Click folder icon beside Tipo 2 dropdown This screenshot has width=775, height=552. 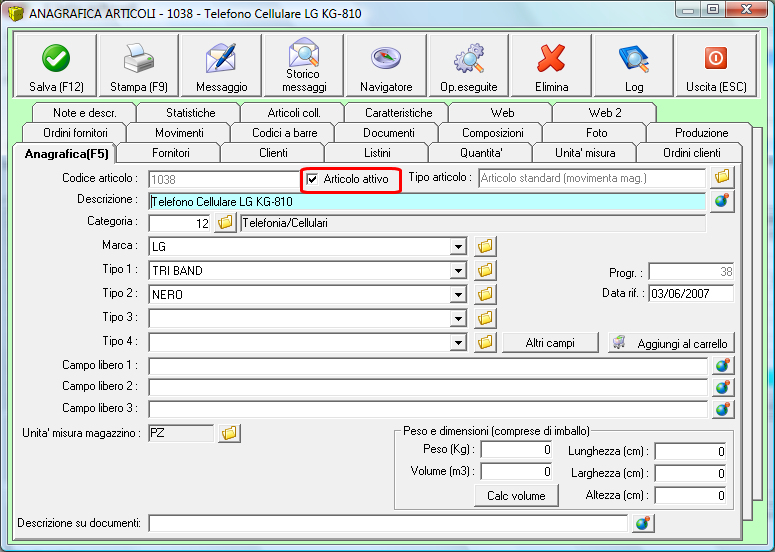[485, 294]
